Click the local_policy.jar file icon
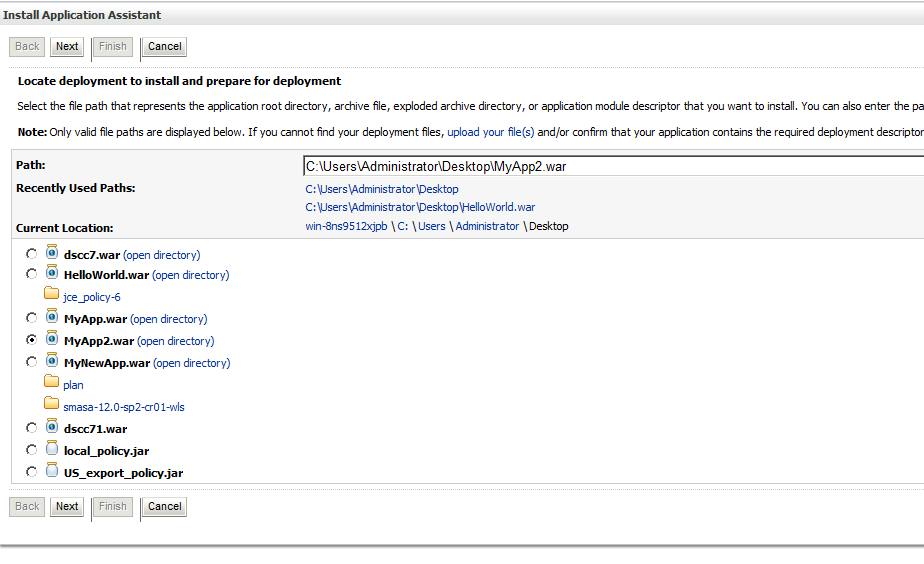Image resolution: width=924 pixels, height=564 pixels. [x=52, y=448]
